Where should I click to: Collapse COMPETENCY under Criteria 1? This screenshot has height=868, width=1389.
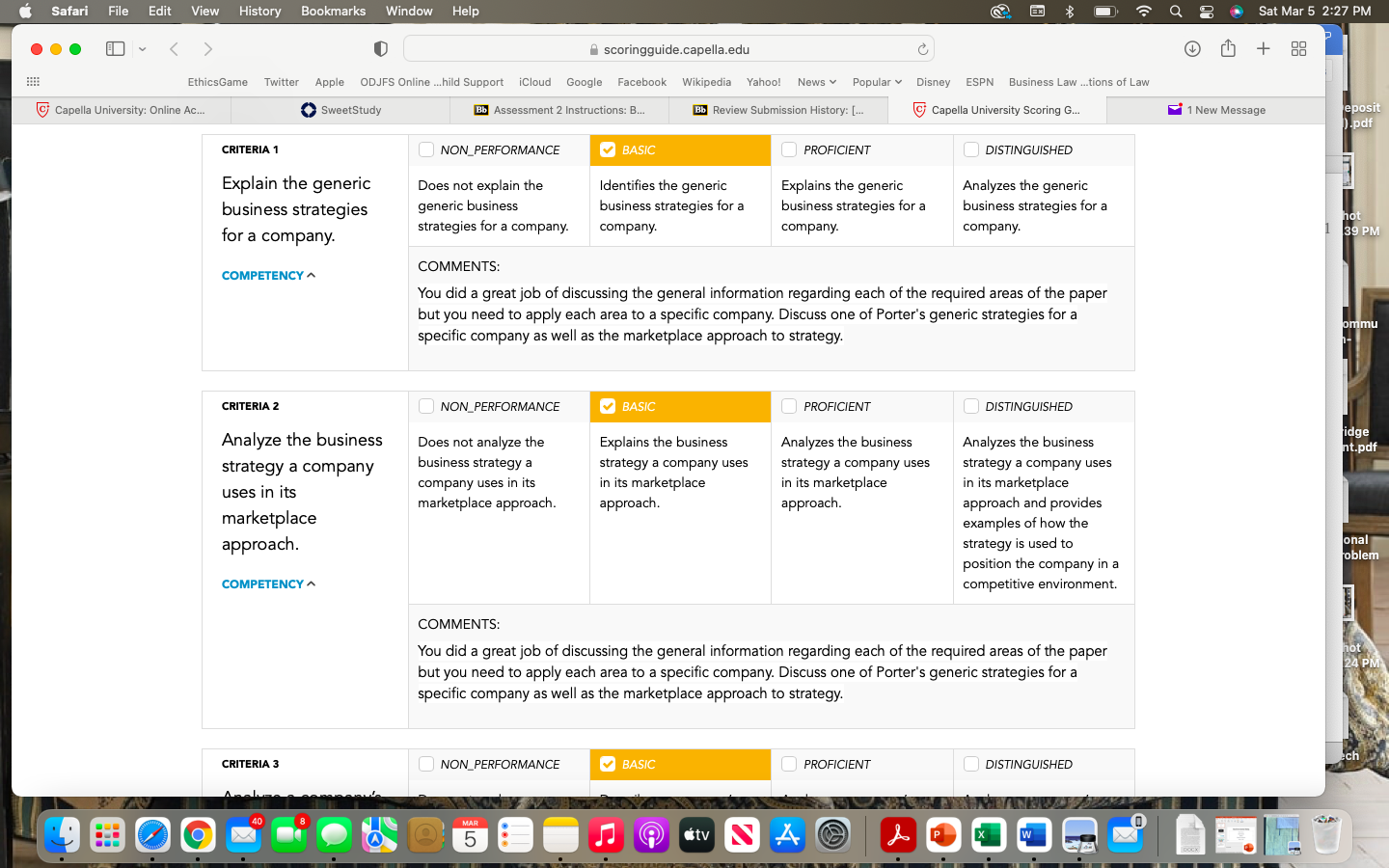coord(268,276)
